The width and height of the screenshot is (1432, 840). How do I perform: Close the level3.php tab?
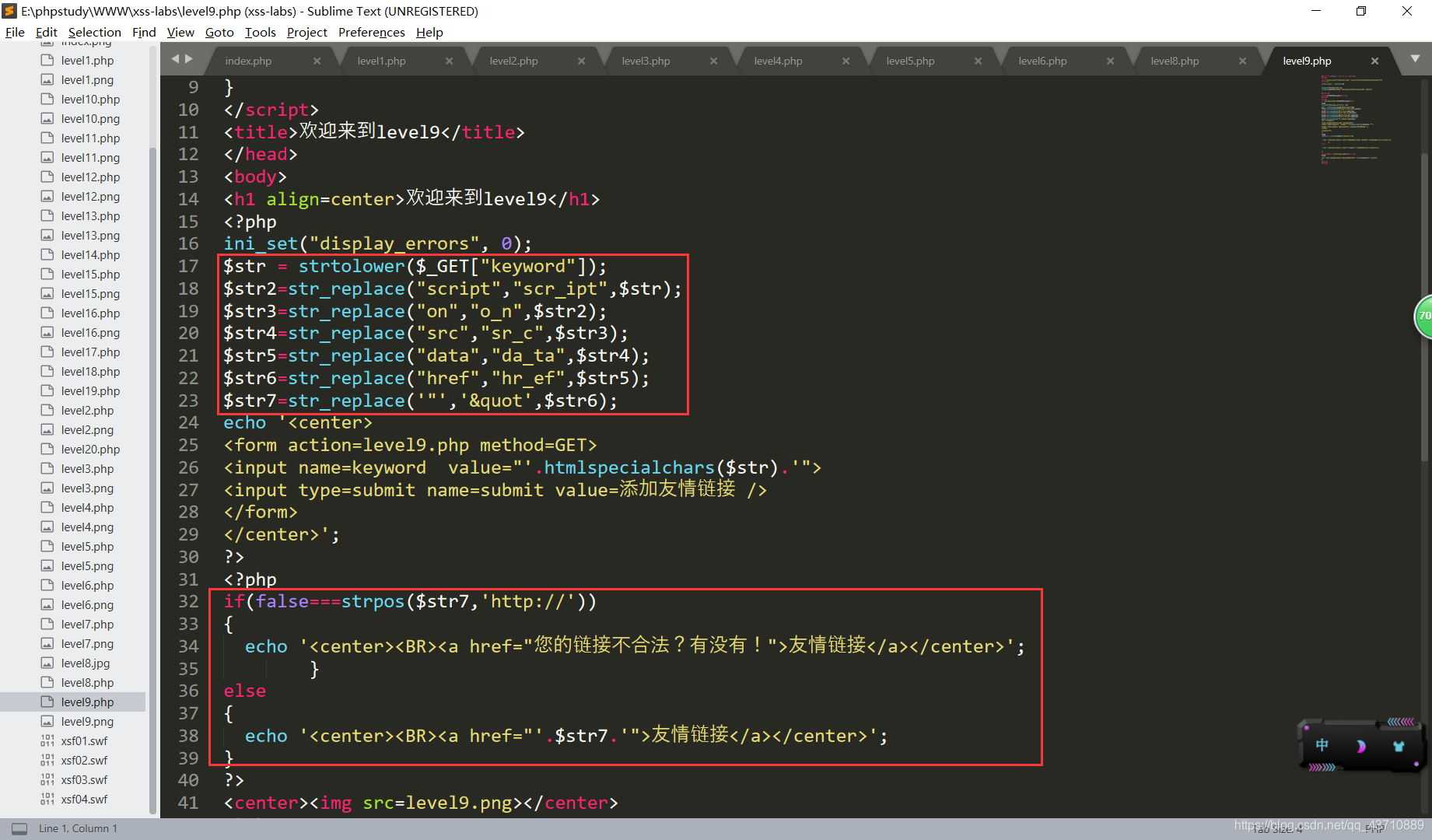[713, 61]
